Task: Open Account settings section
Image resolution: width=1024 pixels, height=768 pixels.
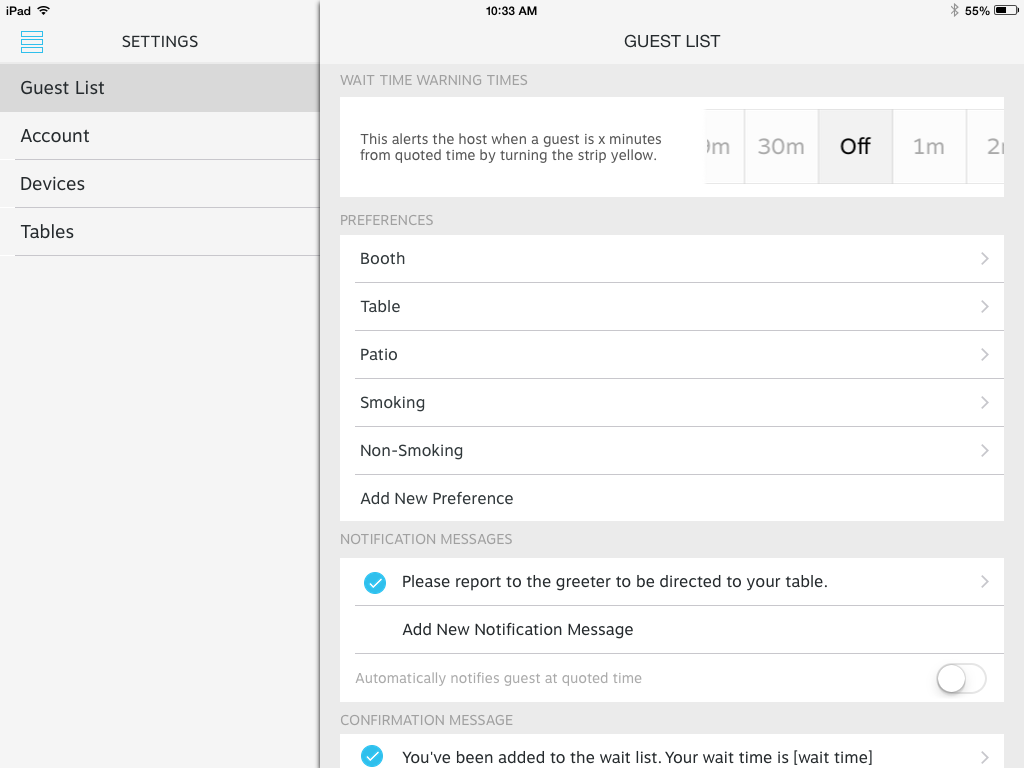Action: point(160,136)
